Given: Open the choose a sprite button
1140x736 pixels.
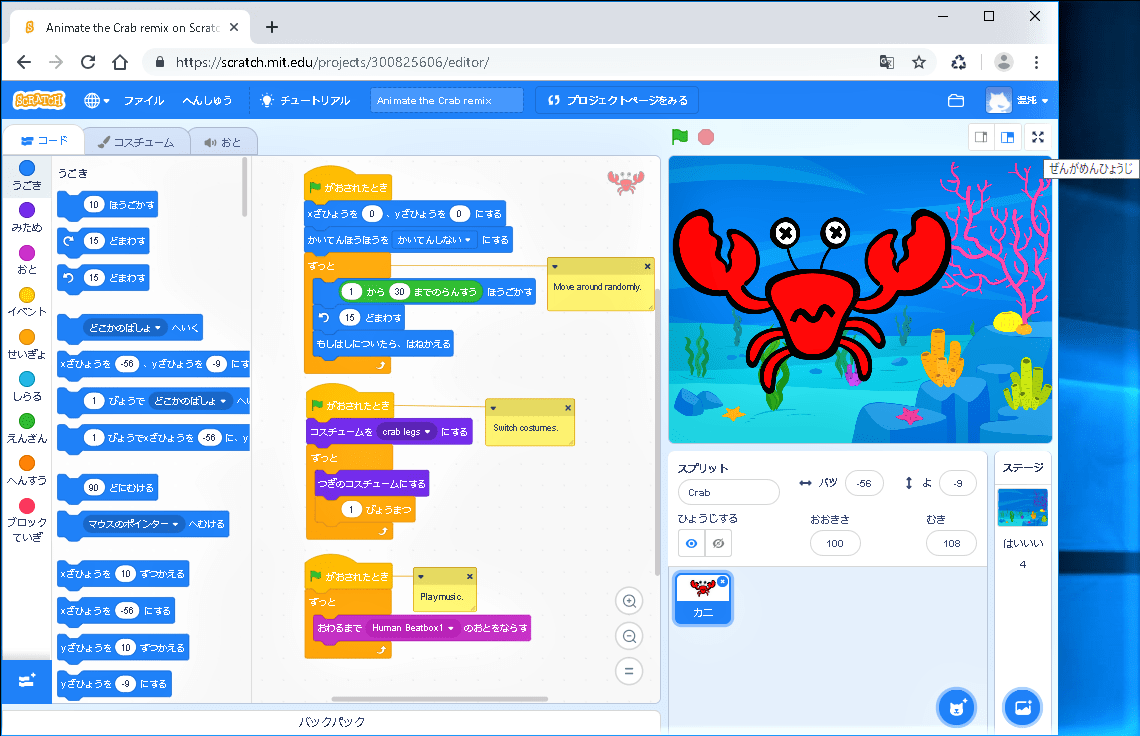Looking at the screenshot, I should pyautogui.click(x=957, y=707).
